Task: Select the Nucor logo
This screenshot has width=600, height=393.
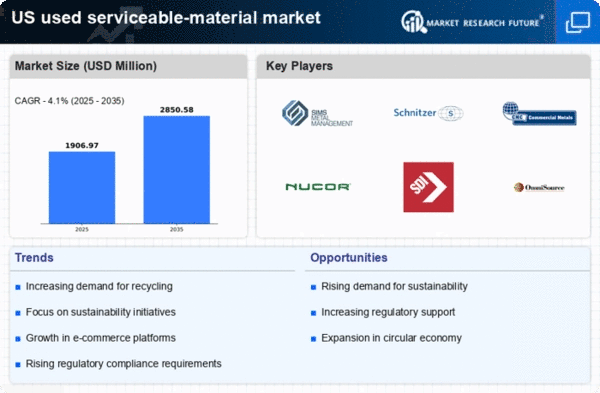Action: click(x=318, y=187)
